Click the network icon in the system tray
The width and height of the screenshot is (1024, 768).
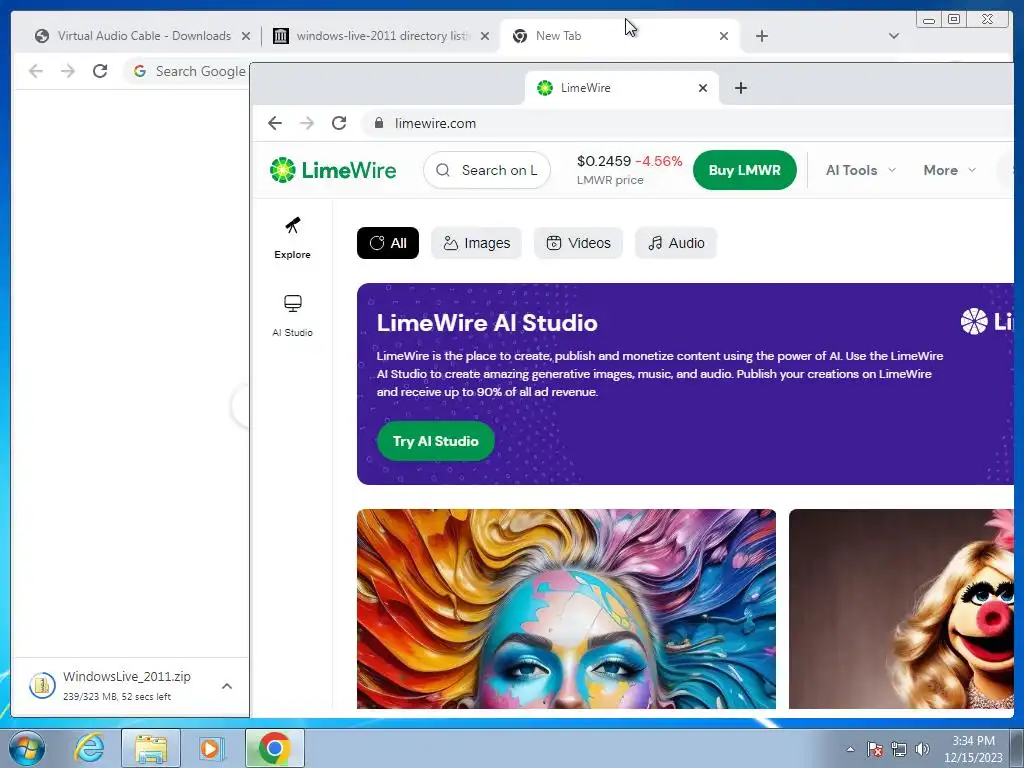pyautogui.click(x=899, y=749)
